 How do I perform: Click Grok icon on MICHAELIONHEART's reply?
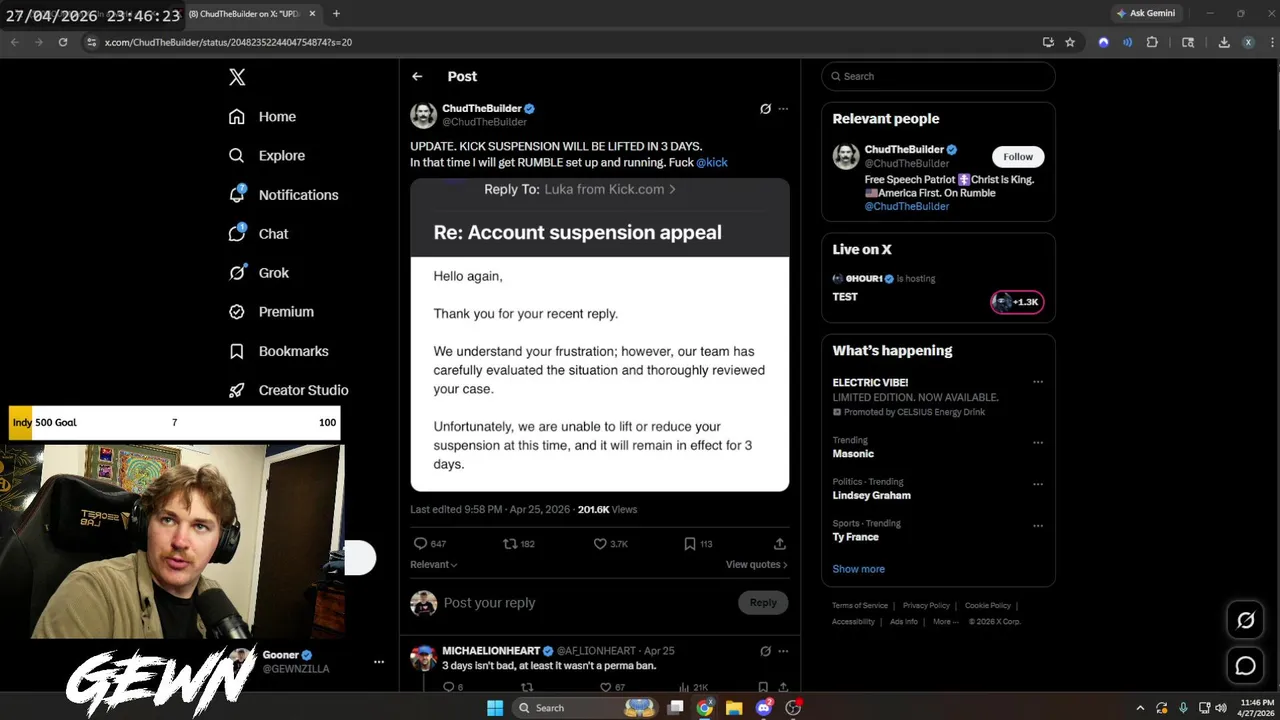[765, 651]
